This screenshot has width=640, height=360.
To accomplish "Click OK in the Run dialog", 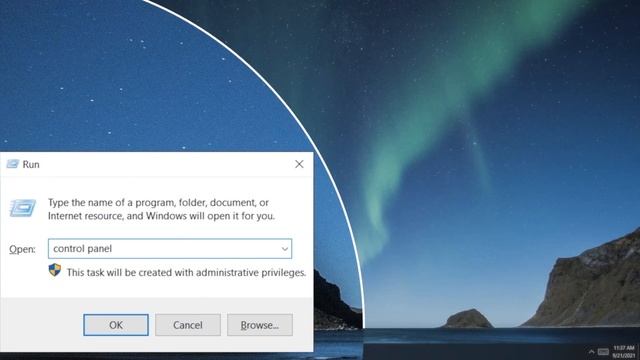I will click(x=116, y=325).
